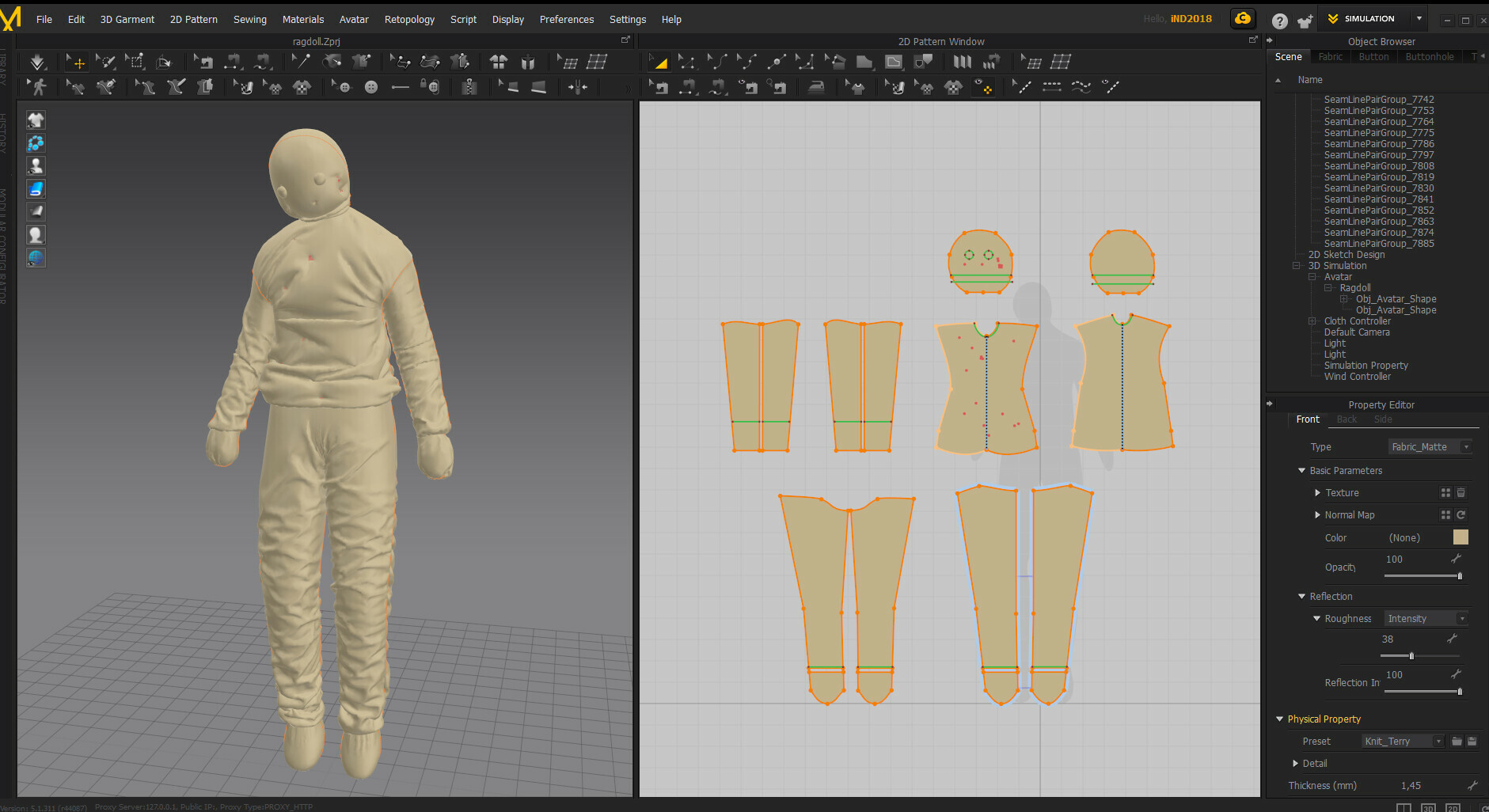Image resolution: width=1489 pixels, height=812 pixels.
Task: Click the Opacity wrench button
Action: (x=1456, y=560)
